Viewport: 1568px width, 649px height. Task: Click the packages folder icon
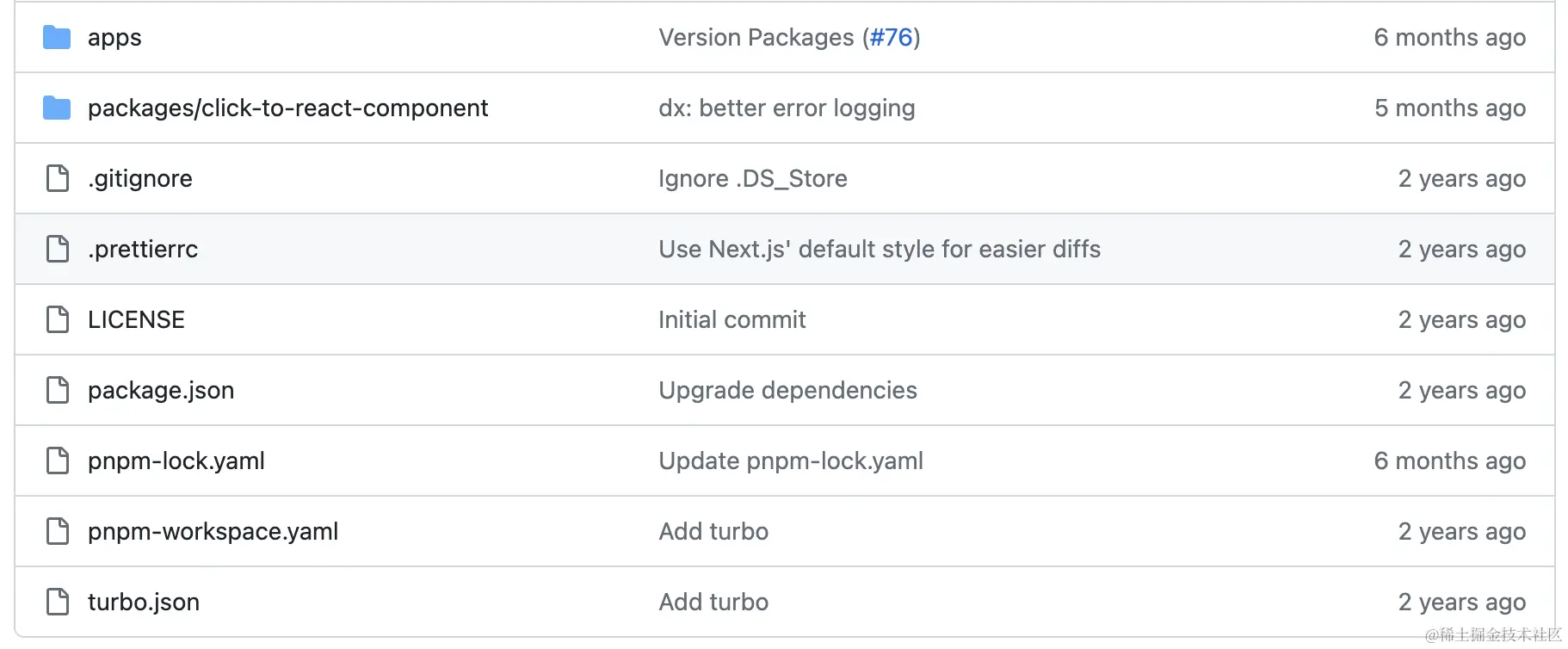(x=57, y=108)
